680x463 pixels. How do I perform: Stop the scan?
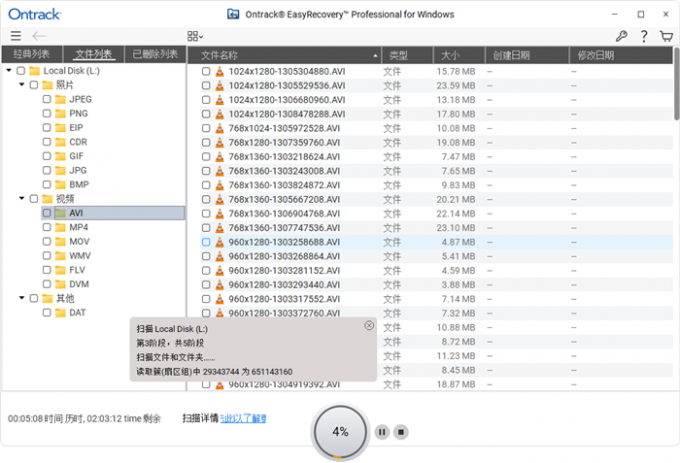click(401, 432)
